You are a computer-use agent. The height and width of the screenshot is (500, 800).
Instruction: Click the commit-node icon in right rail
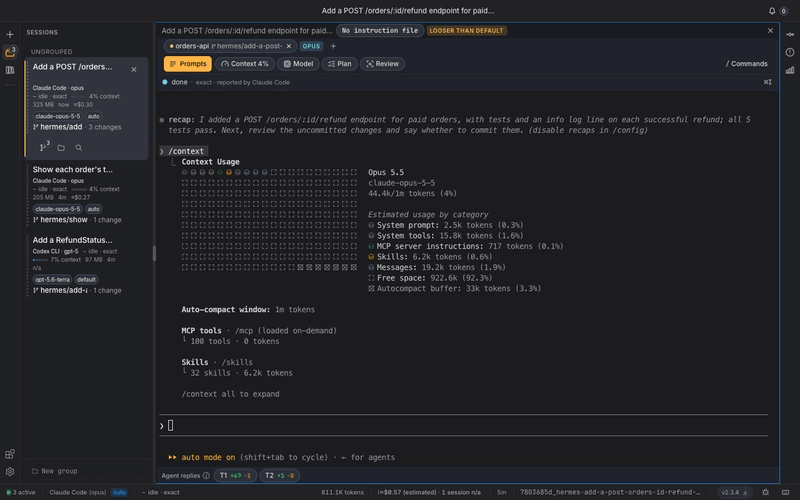tap(790, 34)
